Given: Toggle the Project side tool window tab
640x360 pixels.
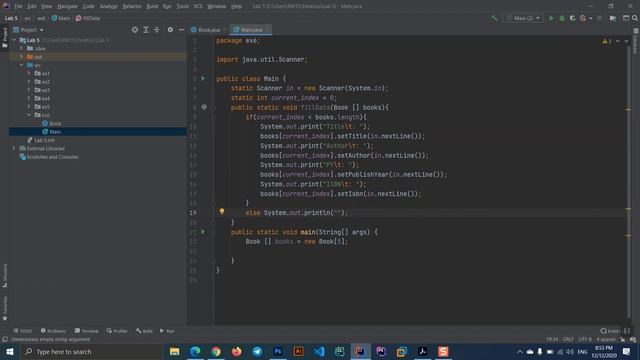Looking at the screenshot, I should (5, 37).
